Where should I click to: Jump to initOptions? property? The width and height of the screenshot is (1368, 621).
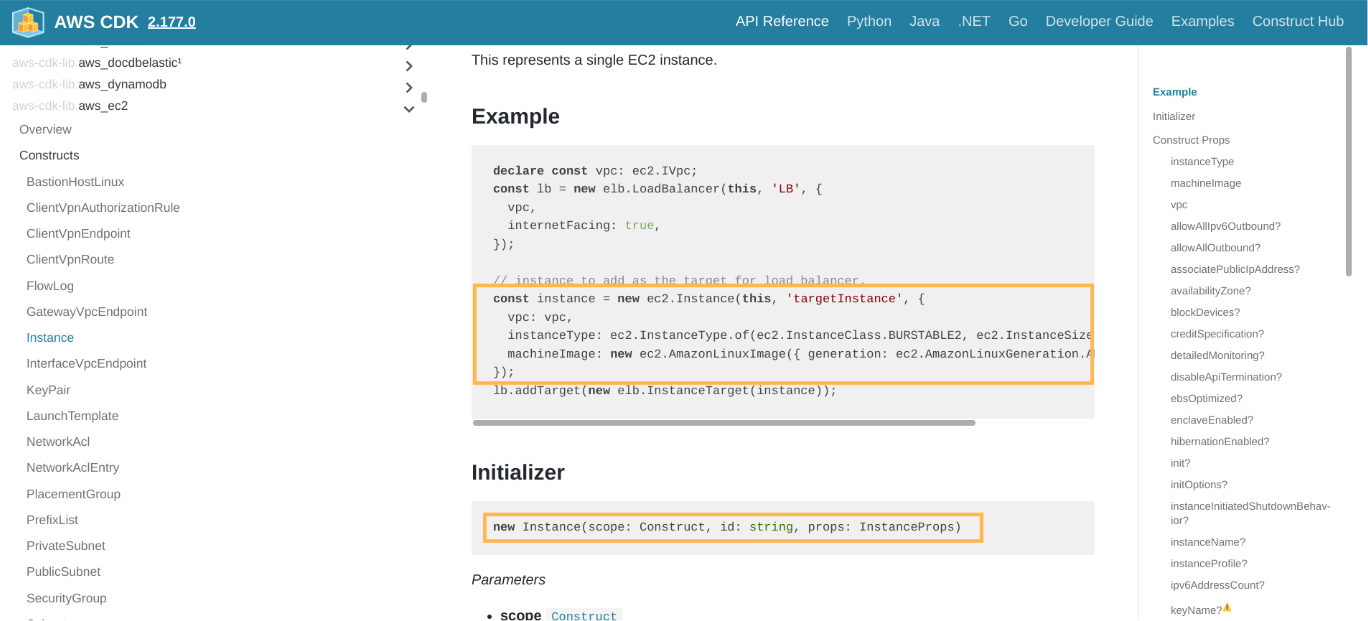tap(1198, 485)
